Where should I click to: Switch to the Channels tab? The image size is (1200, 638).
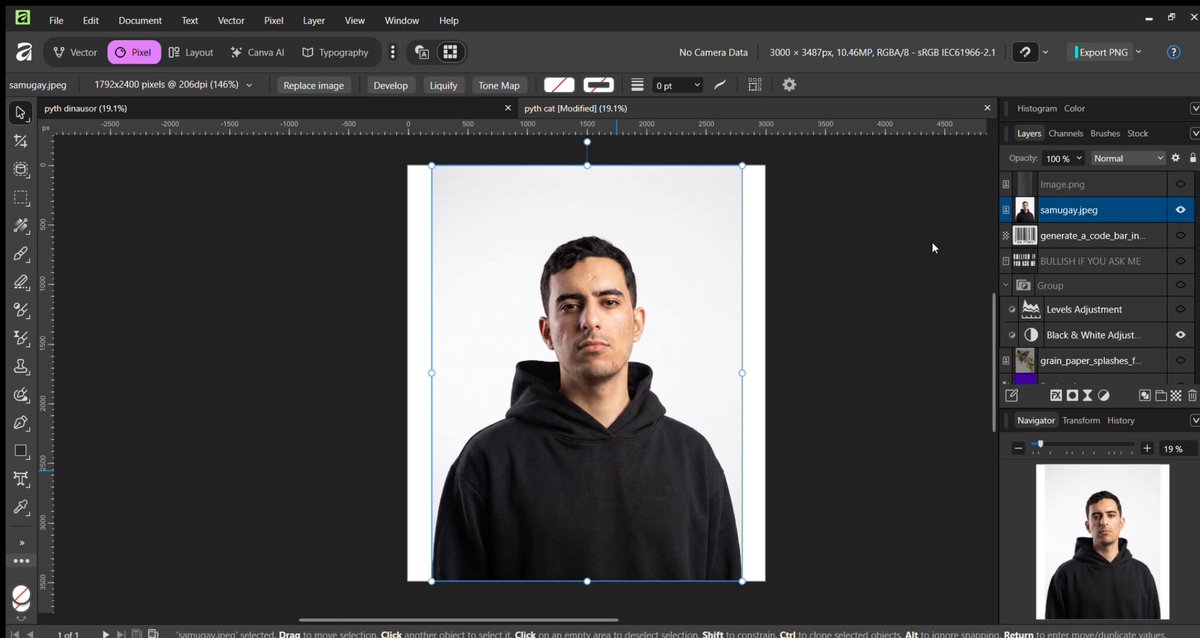click(1065, 133)
